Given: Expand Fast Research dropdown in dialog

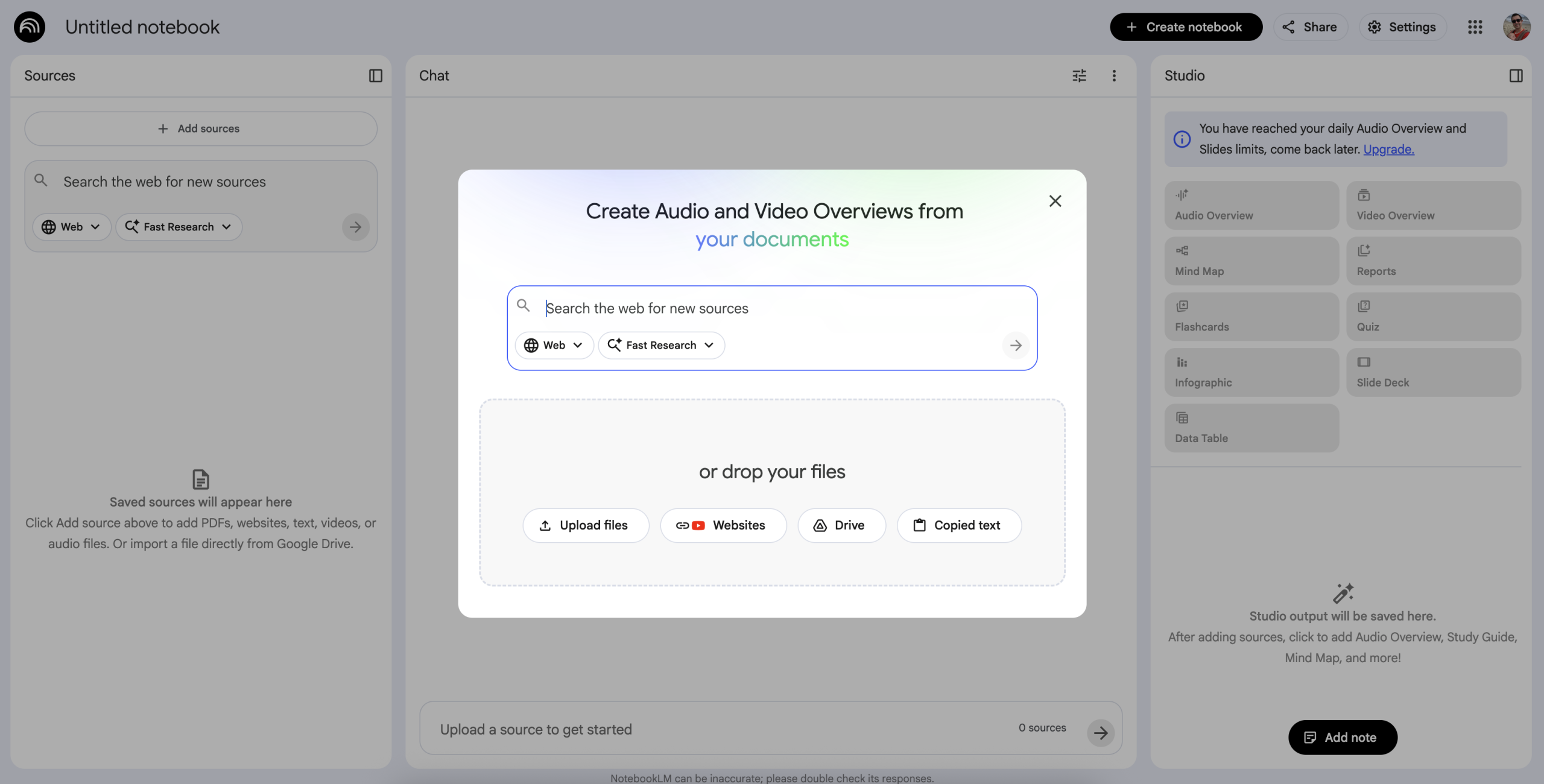Looking at the screenshot, I should 661,345.
